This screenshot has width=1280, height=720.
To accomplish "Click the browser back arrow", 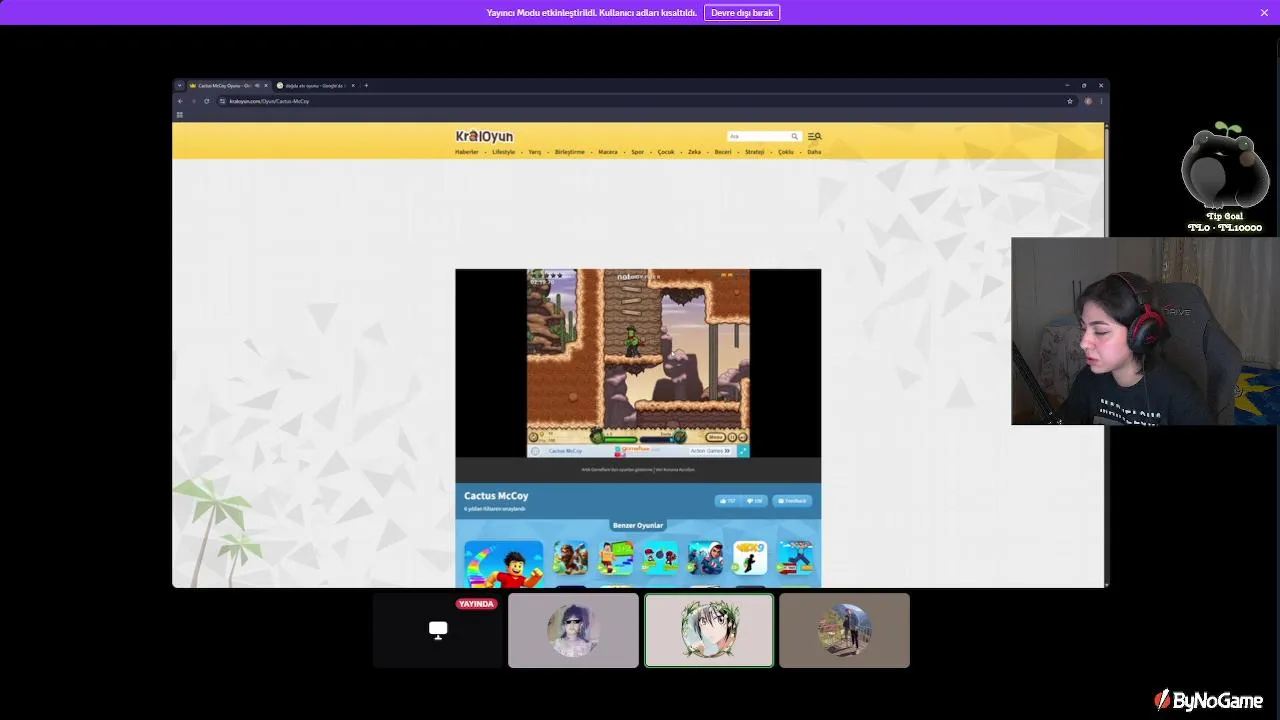I will tap(181, 101).
